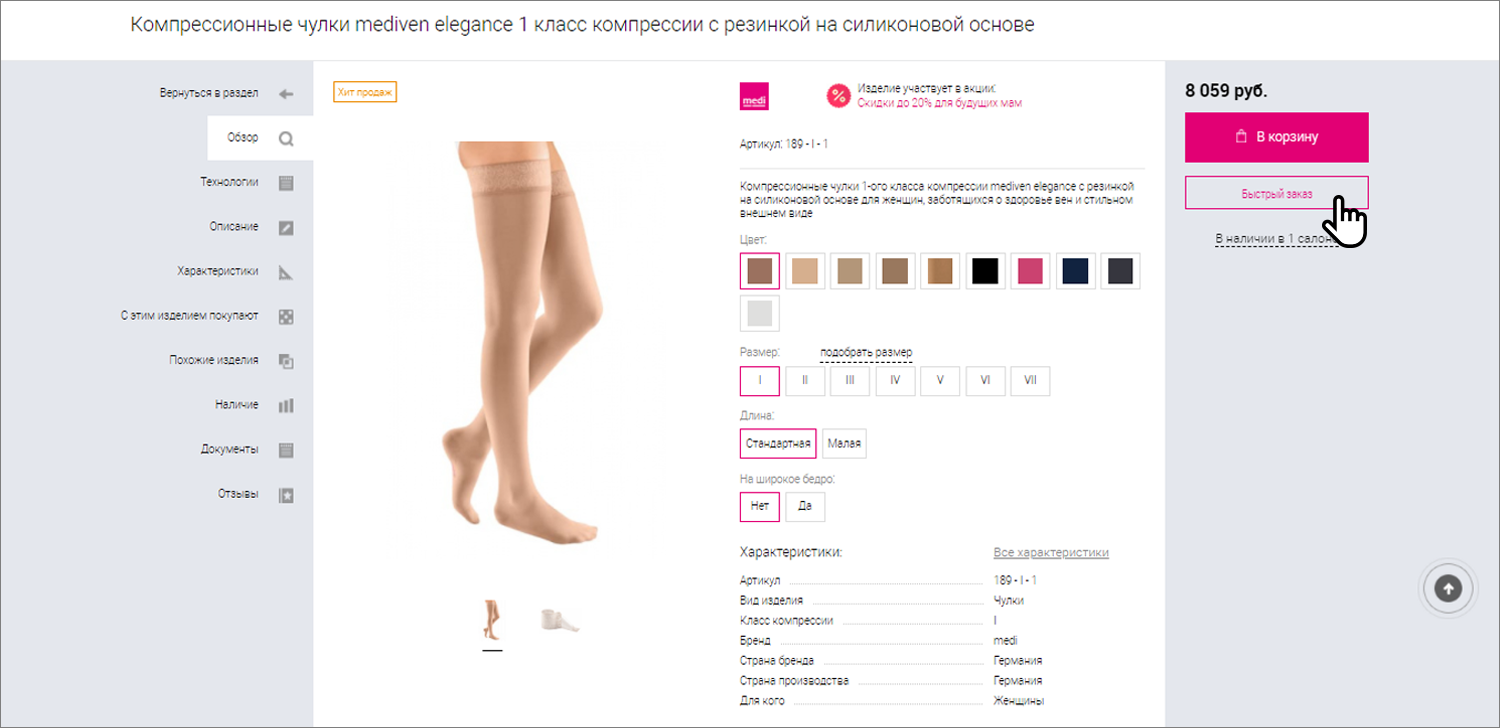
Task: Click the Быстрый заказ button
Action: click(x=1277, y=193)
